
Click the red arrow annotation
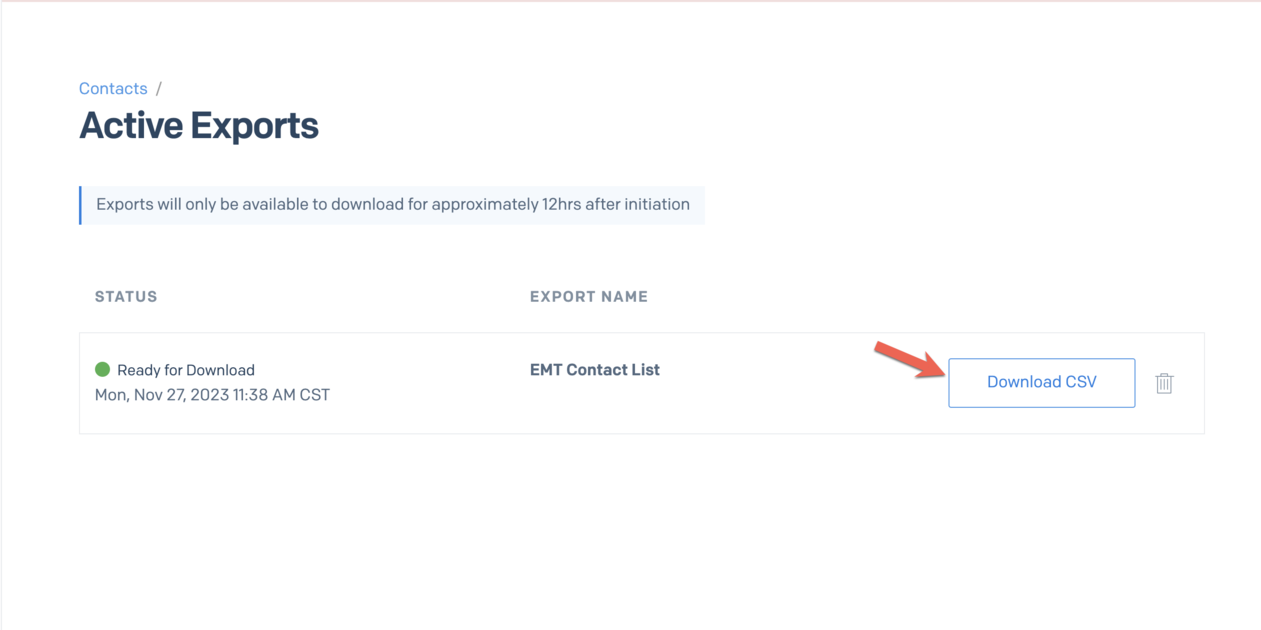tap(910, 359)
